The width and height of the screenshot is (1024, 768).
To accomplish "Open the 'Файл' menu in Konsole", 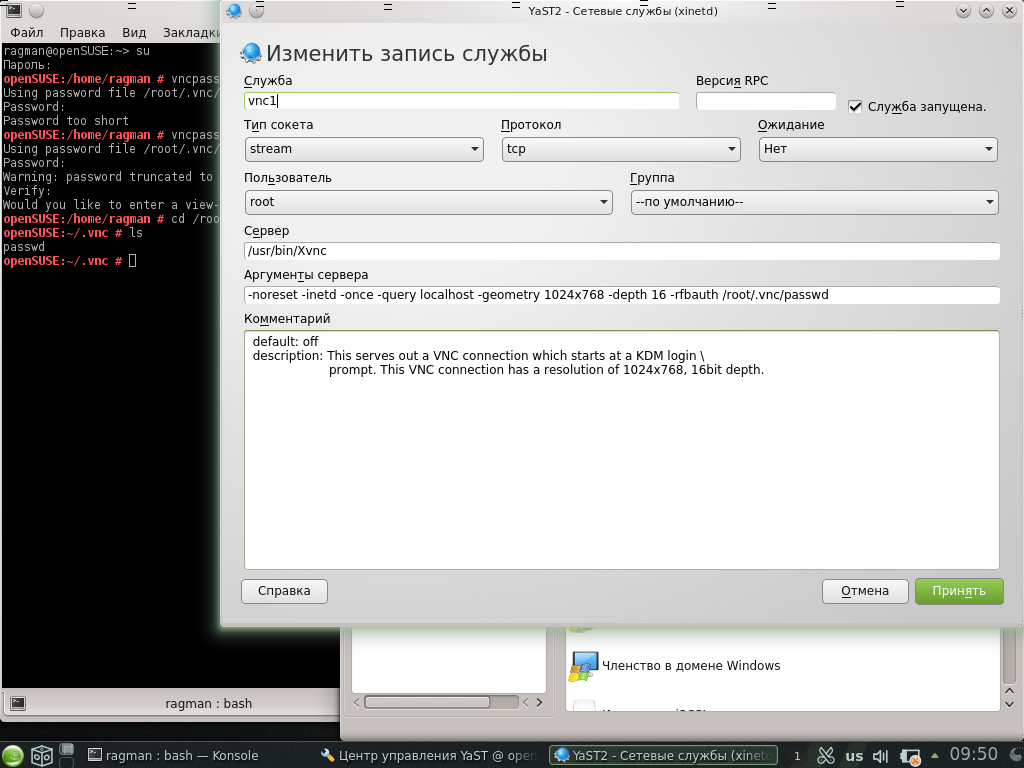I will tap(27, 32).
